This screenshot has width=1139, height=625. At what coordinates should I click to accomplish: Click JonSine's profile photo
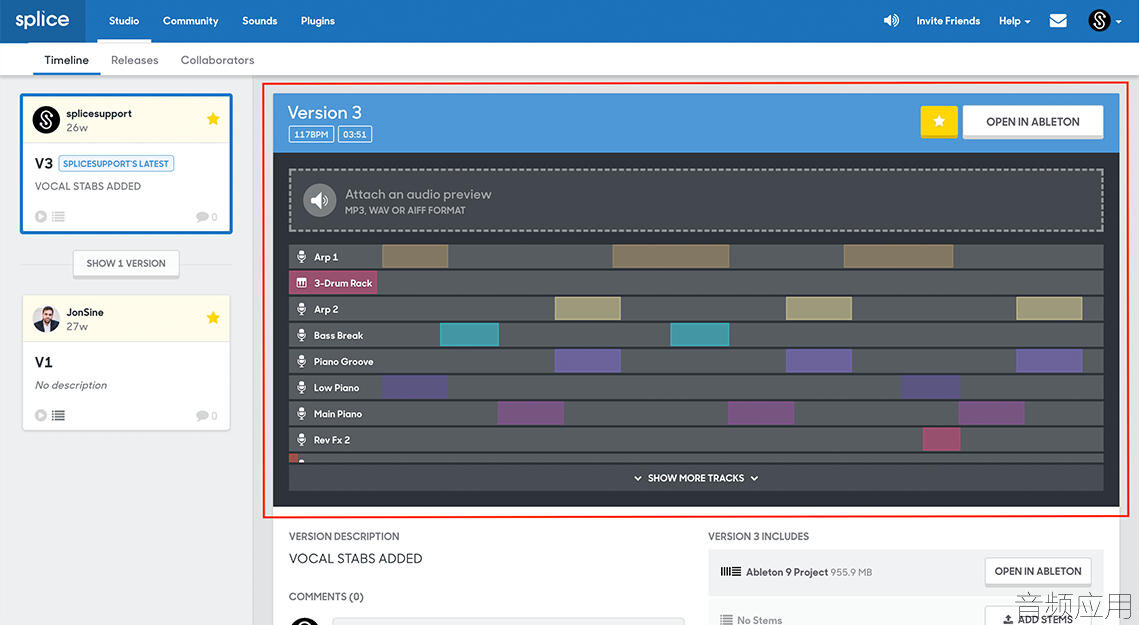point(46,318)
